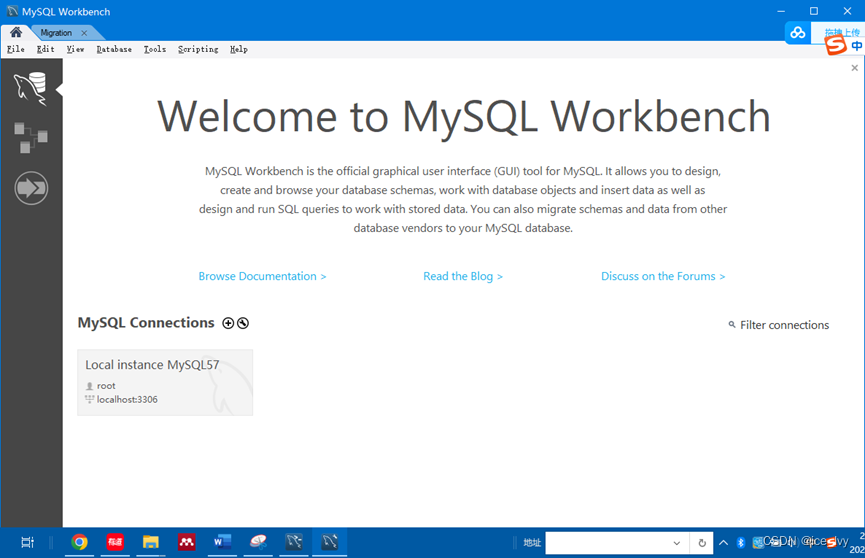Switch to the Migration tab
865x558 pixels.
pos(56,33)
